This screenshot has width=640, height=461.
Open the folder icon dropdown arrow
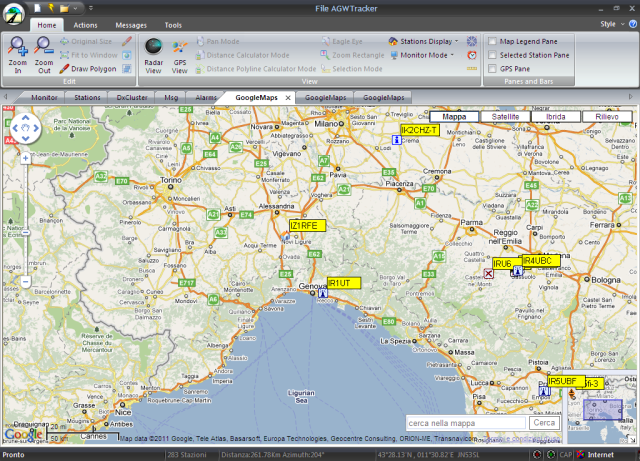pyautogui.click(x=75, y=8)
